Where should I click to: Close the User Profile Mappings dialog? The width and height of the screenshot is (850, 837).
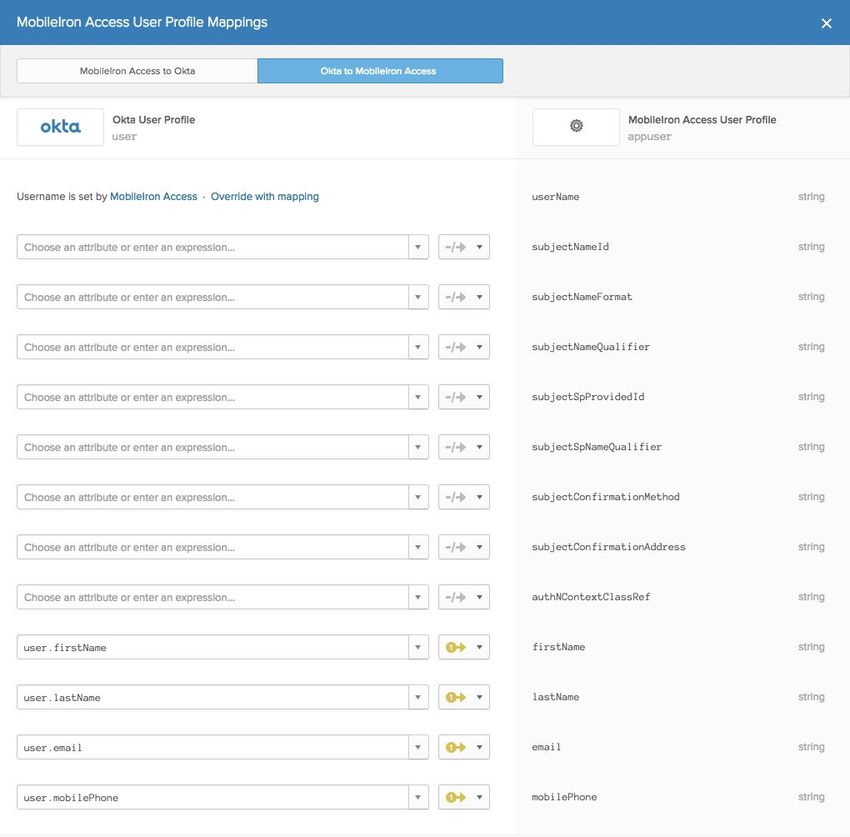coord(826,23)
